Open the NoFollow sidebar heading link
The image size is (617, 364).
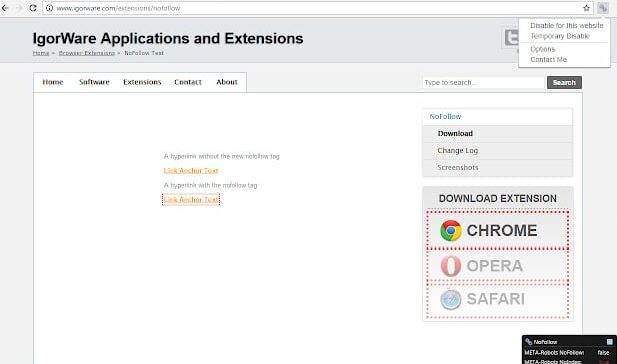pos(445,116)
